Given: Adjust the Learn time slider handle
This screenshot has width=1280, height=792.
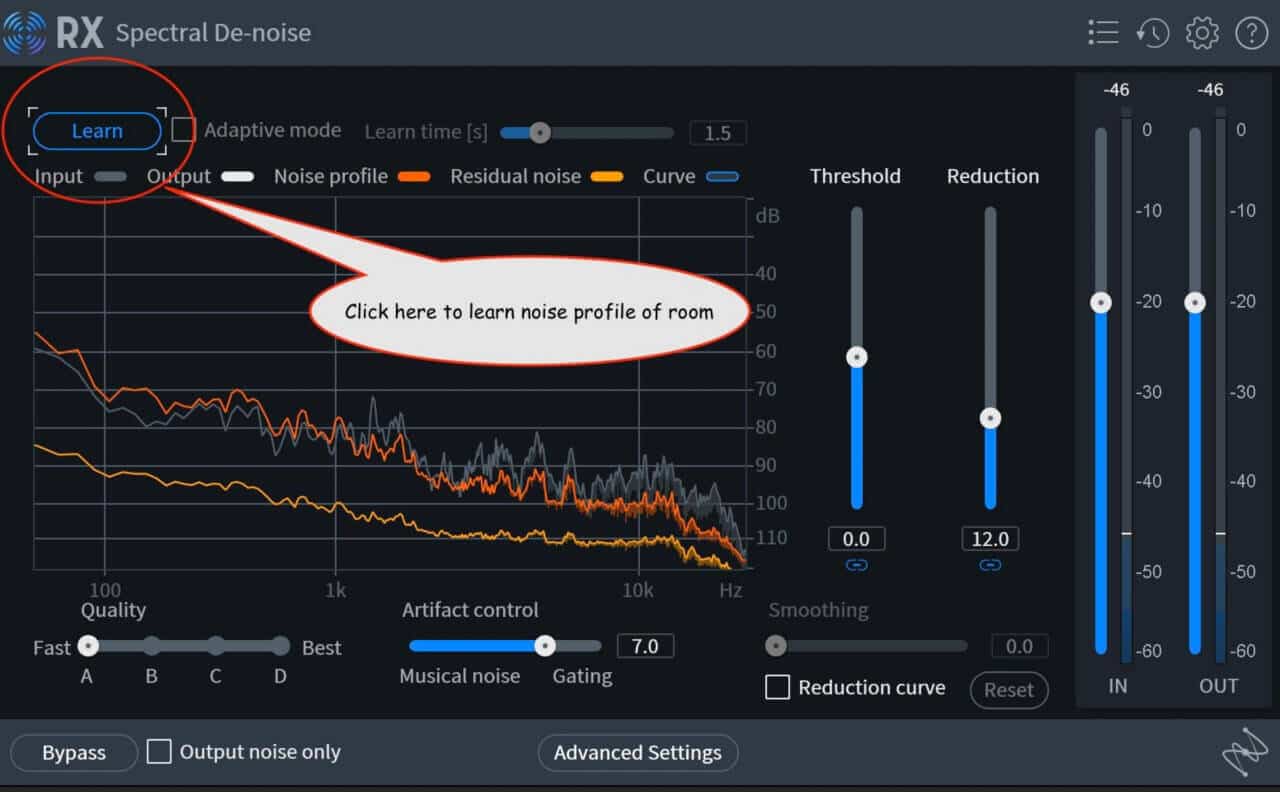Looking at the screenshot, I should 540,132.
